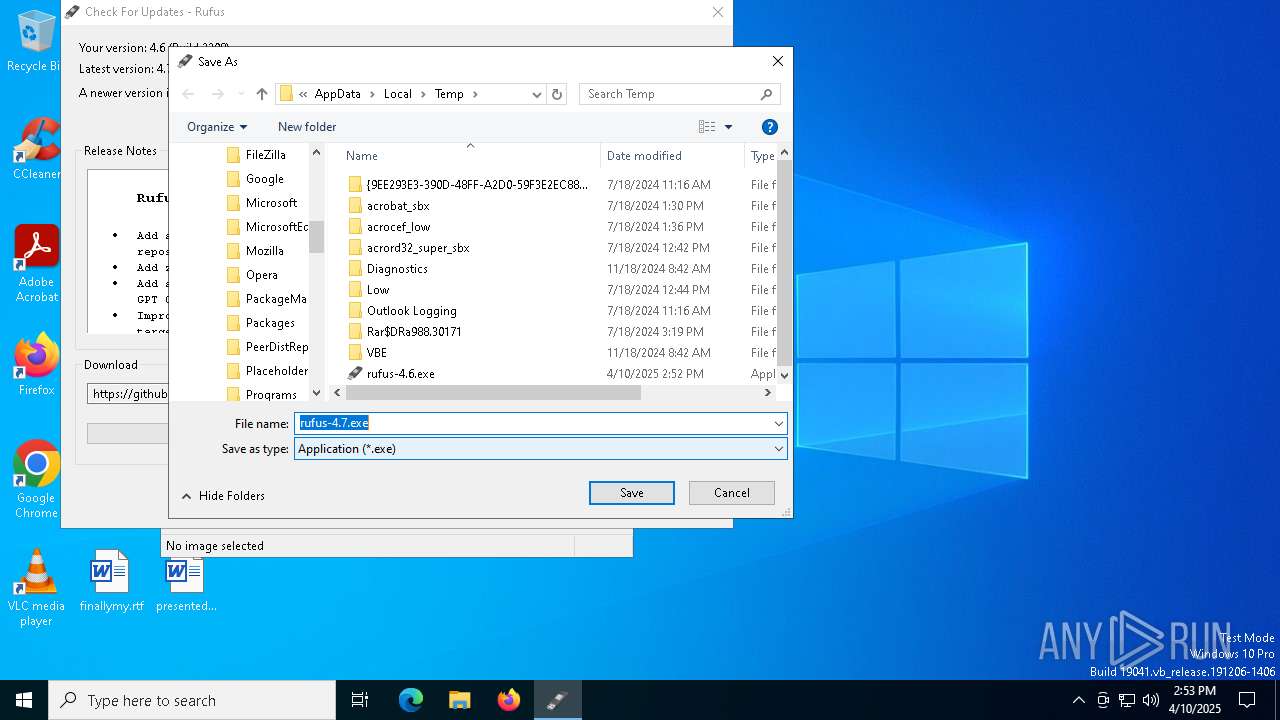
Task: Open the recent locations dropdown arrow
Action: pos(241,94)
